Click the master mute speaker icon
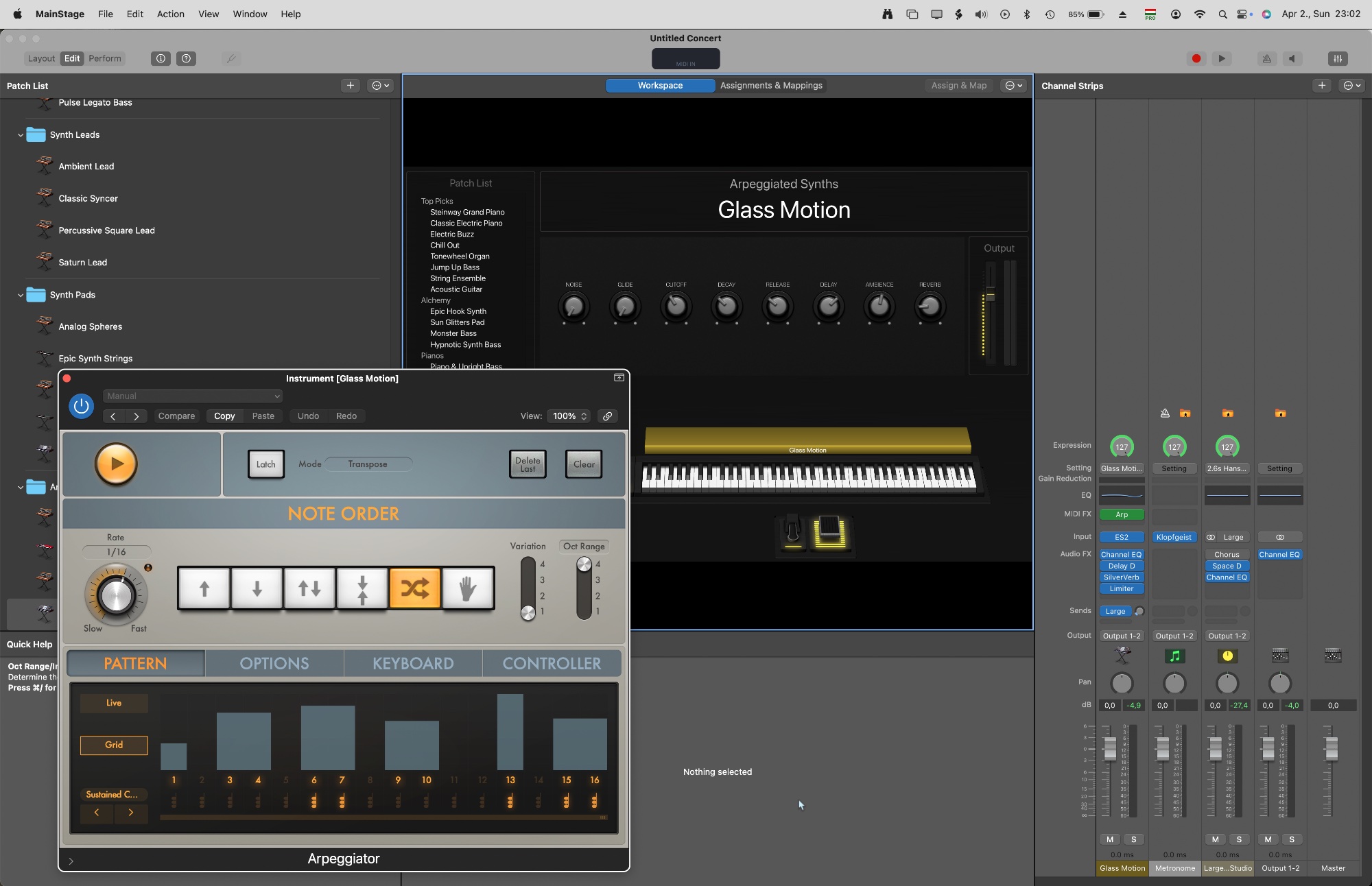This screenshot has height=886, width=1372. [1292, 58]
